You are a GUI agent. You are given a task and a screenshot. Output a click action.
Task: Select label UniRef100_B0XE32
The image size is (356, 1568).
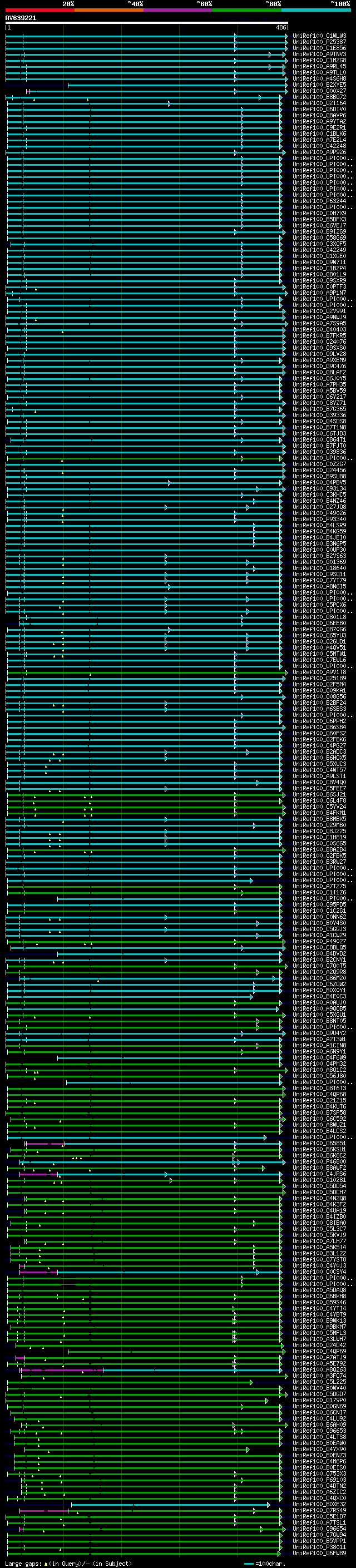coord(319,1505)
